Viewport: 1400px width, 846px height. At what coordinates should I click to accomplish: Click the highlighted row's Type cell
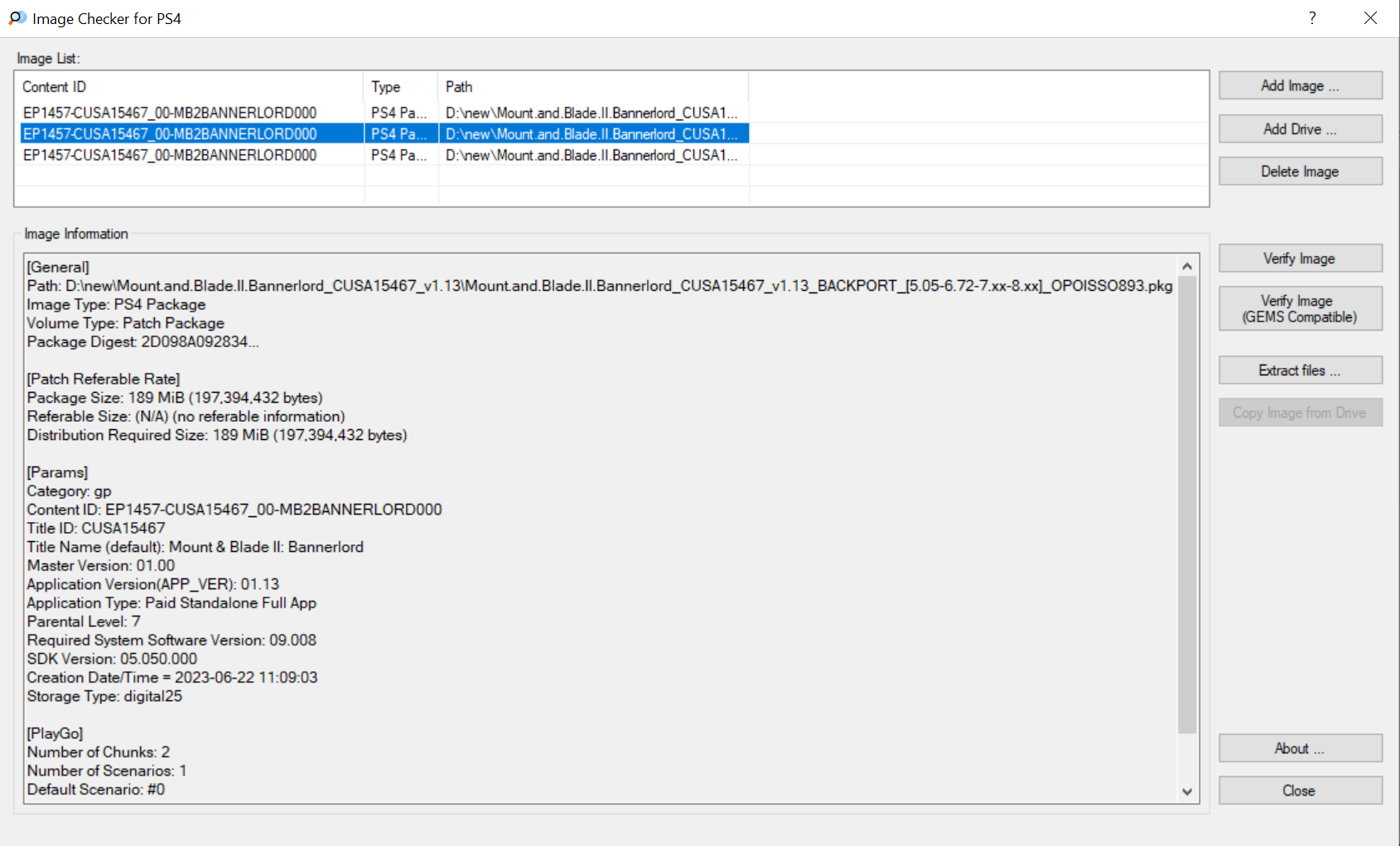click(x=399, y=133)
